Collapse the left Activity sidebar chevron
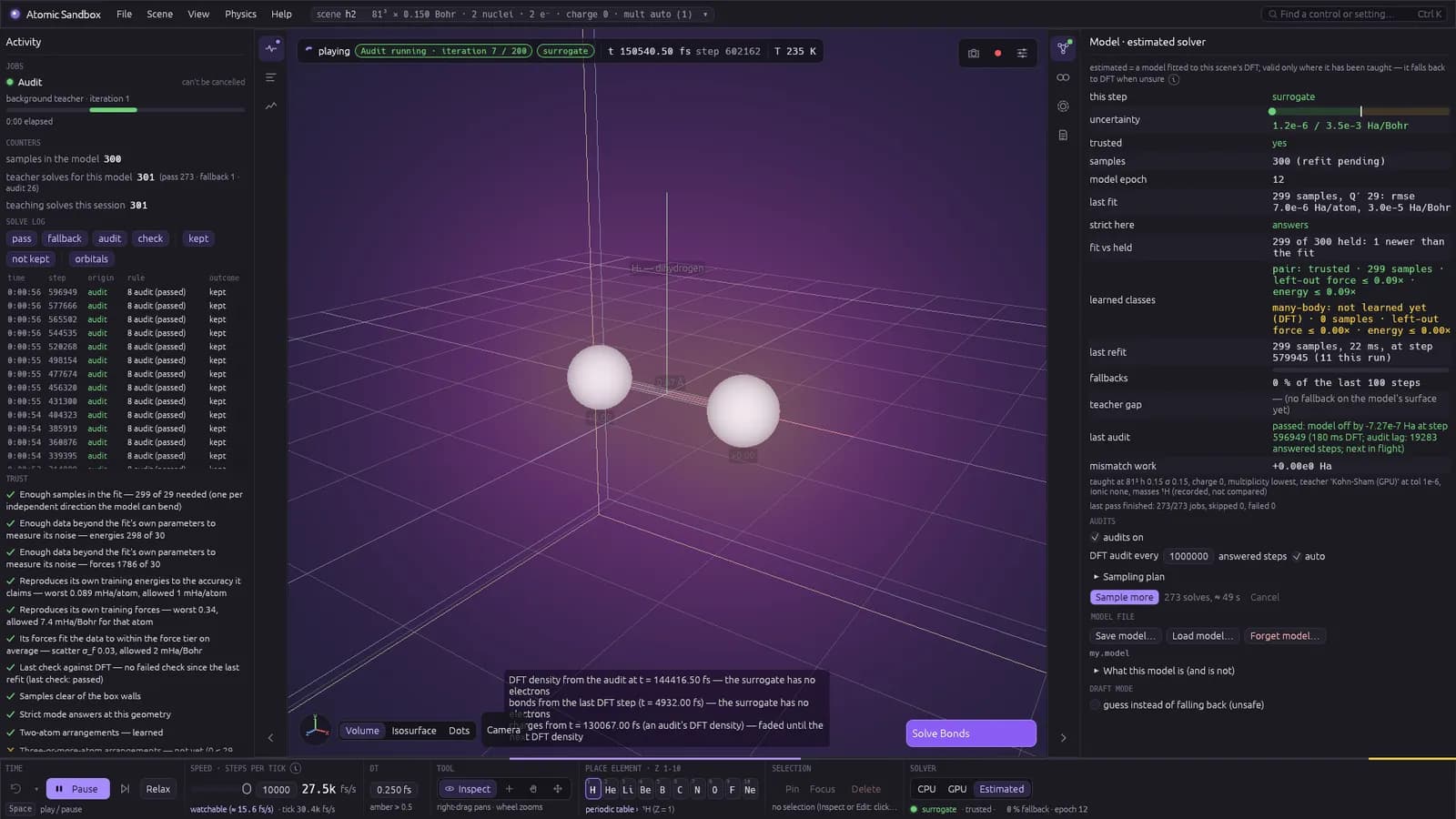This screenshot has height=819, width=1456. click(270, 738)
